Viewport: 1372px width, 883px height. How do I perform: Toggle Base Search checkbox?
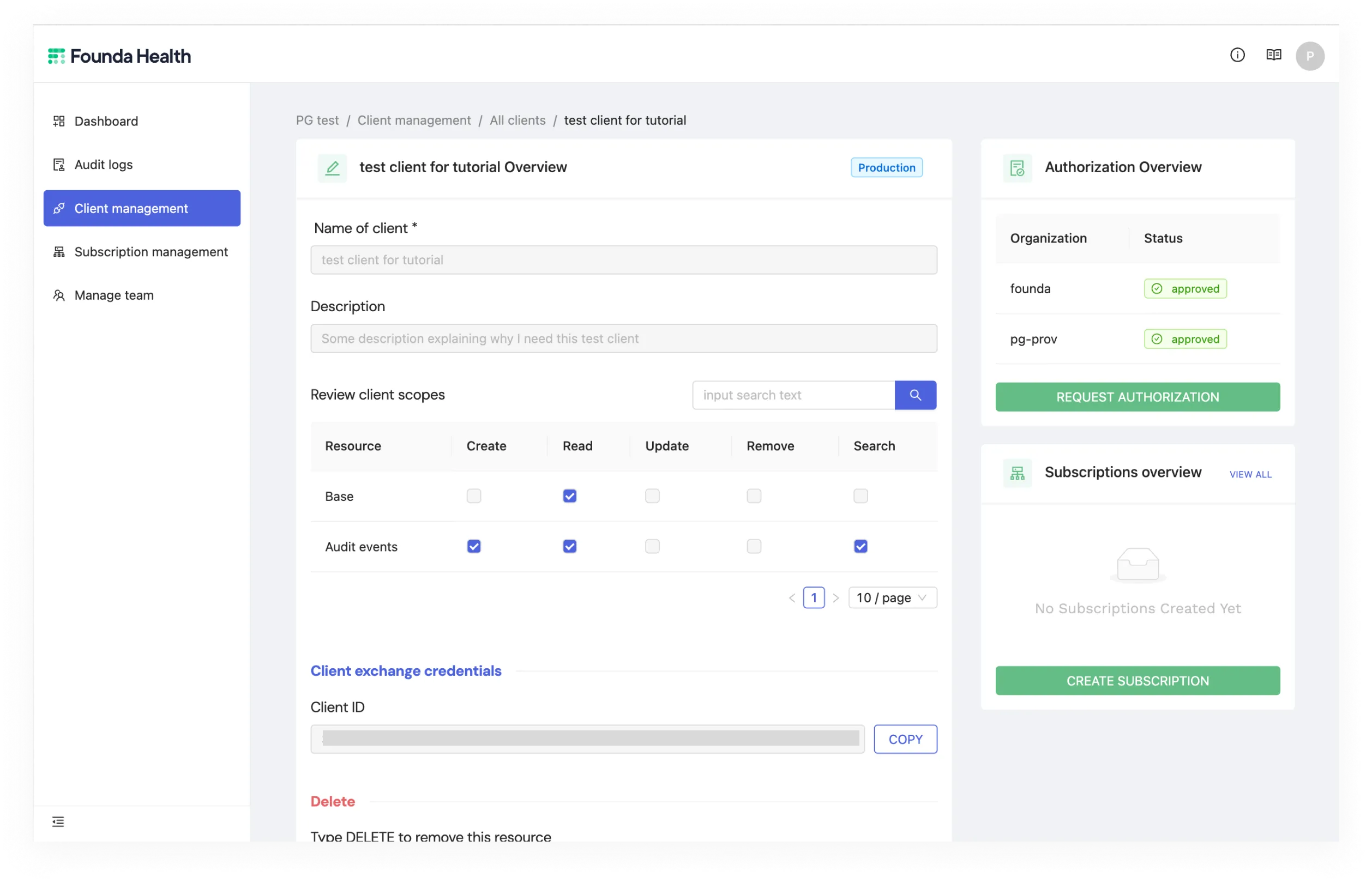(x=860, y=496)
